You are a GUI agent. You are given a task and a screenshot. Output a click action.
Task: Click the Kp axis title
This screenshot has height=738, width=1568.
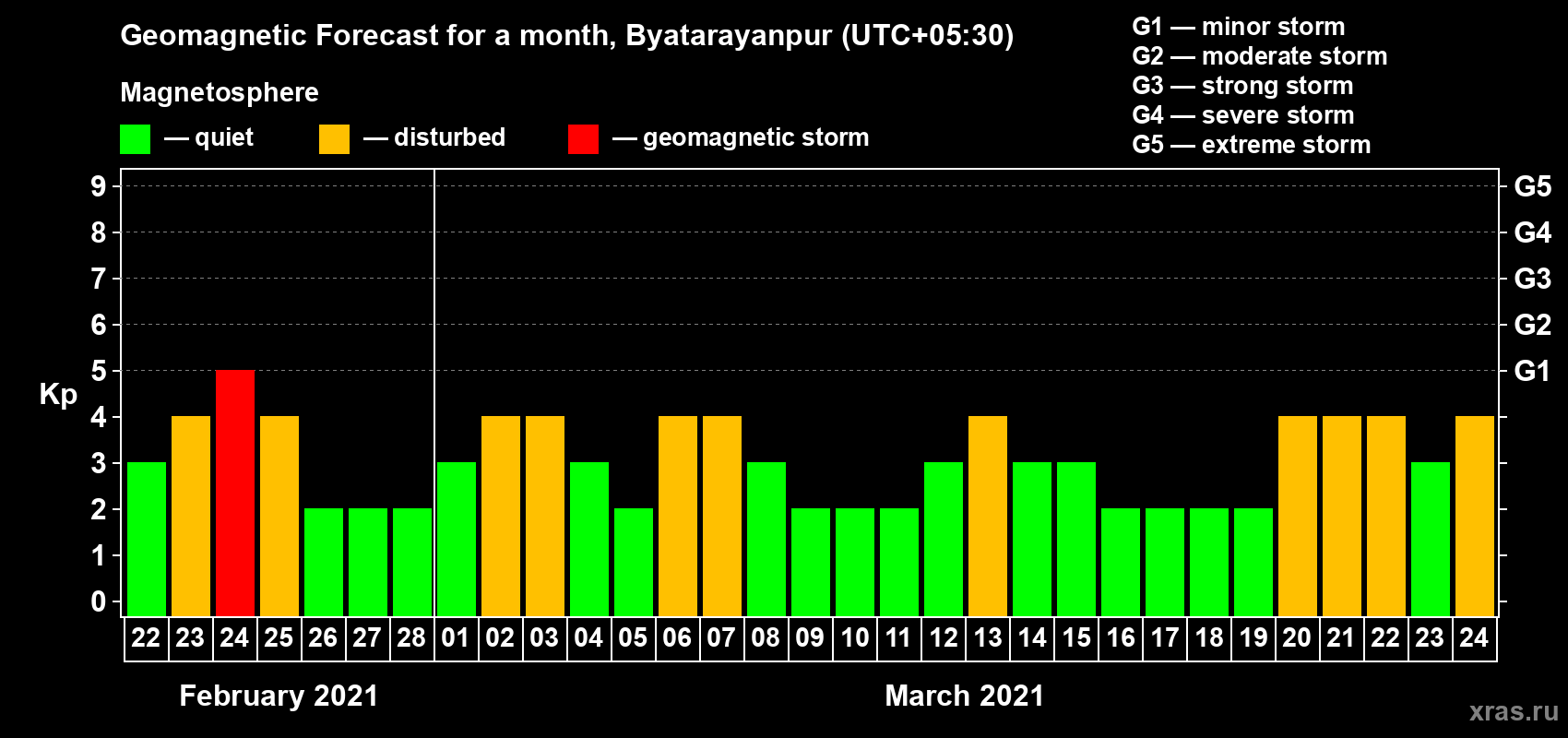58,395
